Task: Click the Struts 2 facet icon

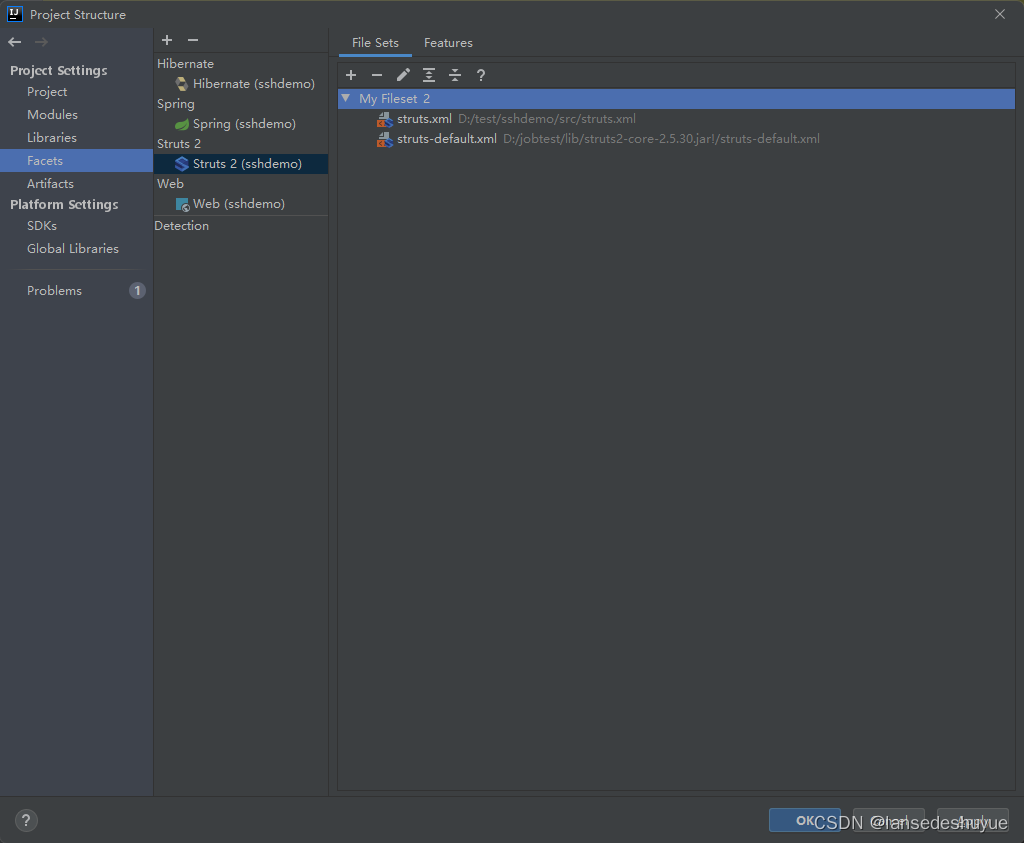Action: click(x=182, y=164)
